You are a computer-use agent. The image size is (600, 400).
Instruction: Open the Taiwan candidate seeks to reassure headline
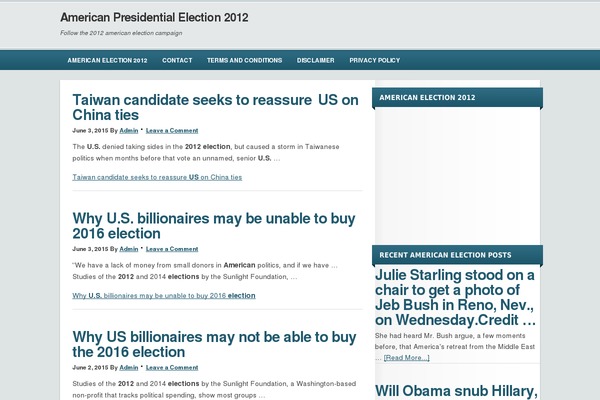pyautogui.click(x=215, y=107)
